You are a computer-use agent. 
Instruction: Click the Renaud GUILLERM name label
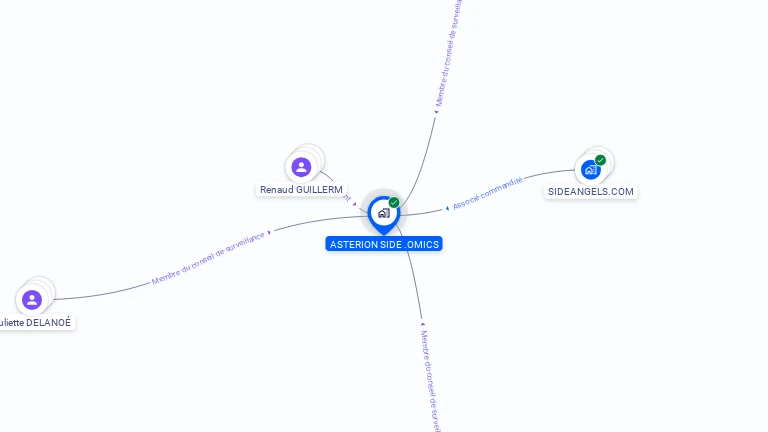click(x=301, y=190)
